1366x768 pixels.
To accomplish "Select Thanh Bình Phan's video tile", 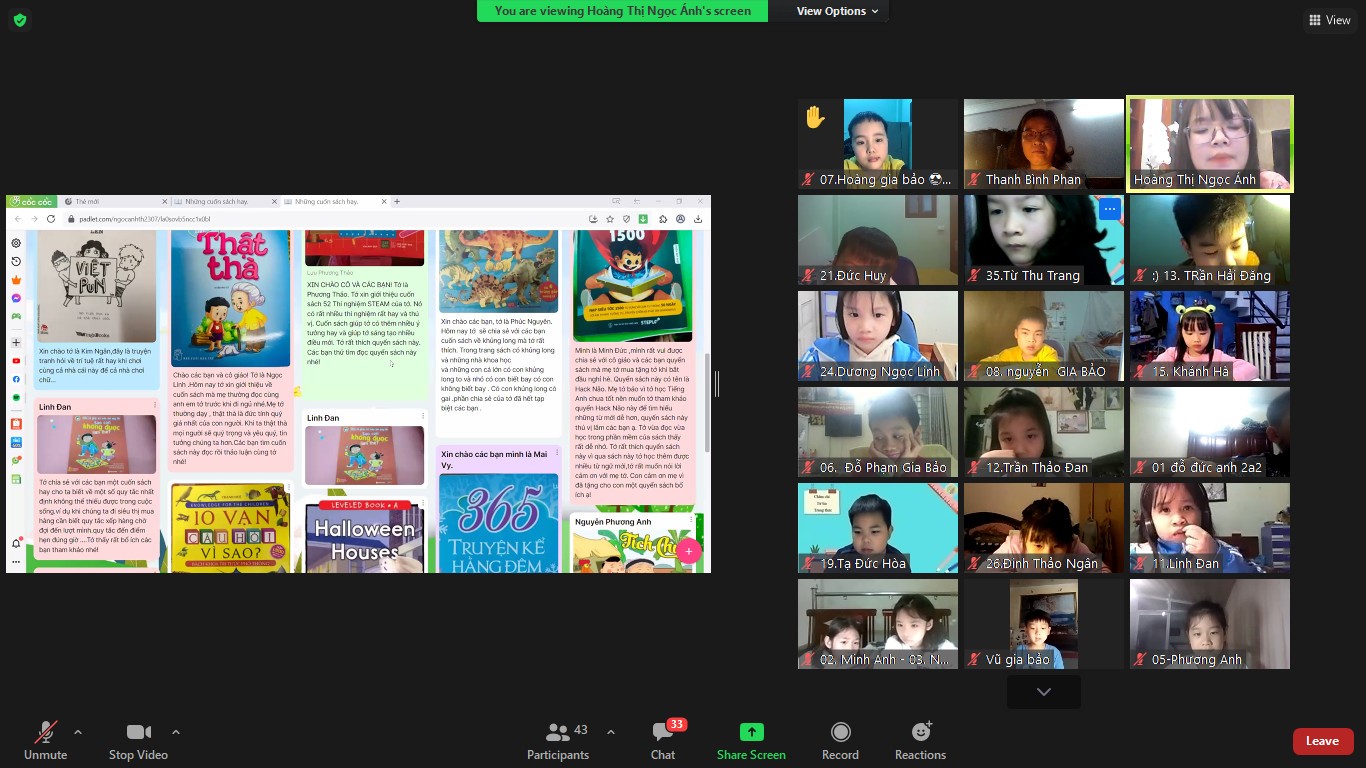I will coord(1043,143).
